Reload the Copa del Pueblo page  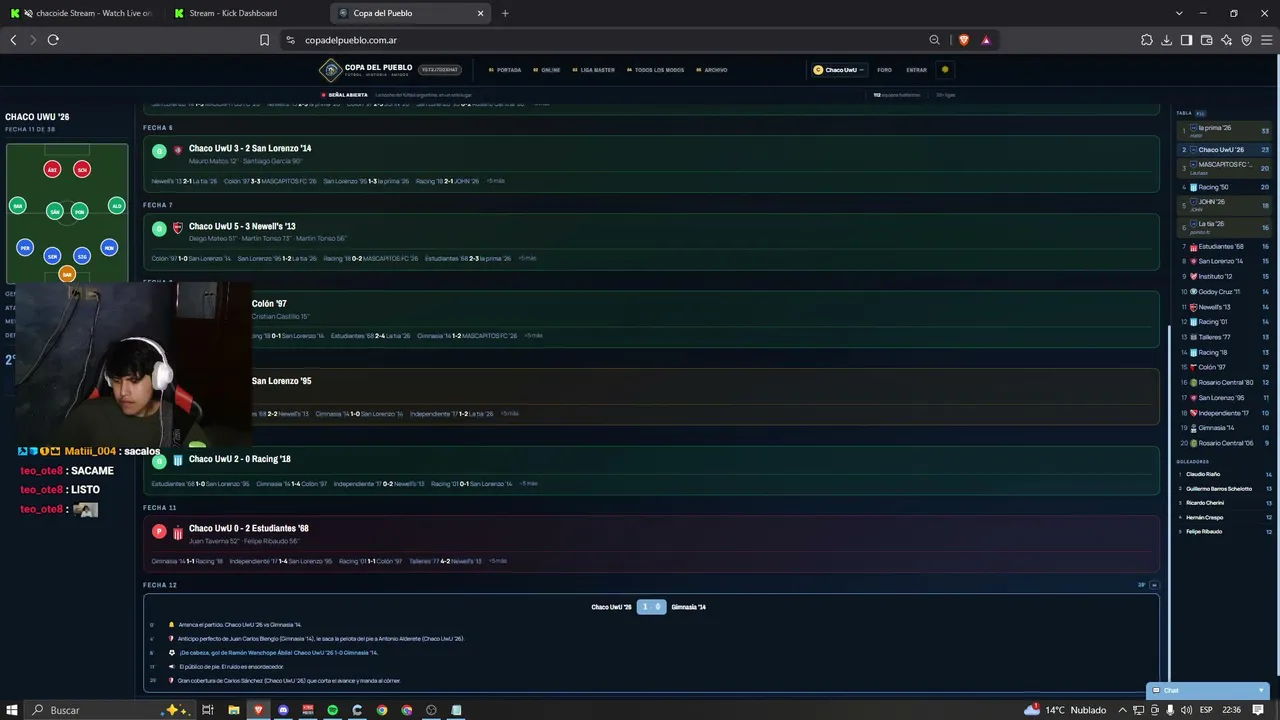[x=53, y=40]
